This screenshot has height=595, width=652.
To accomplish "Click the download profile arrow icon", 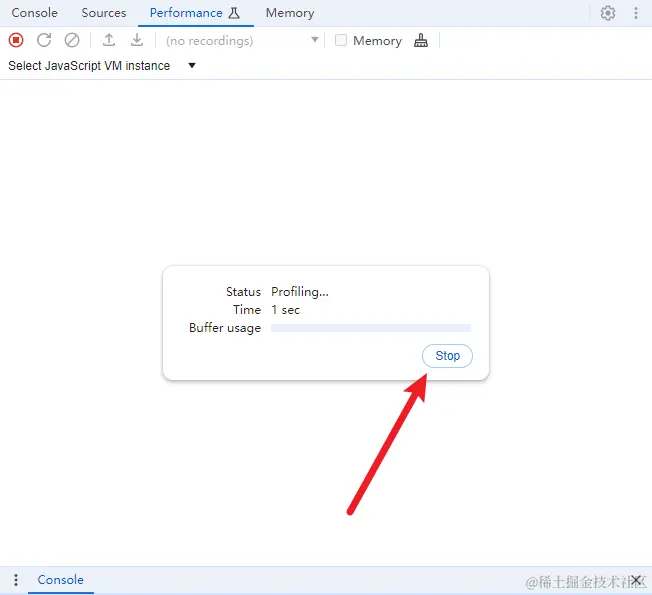I will point(137,40).
